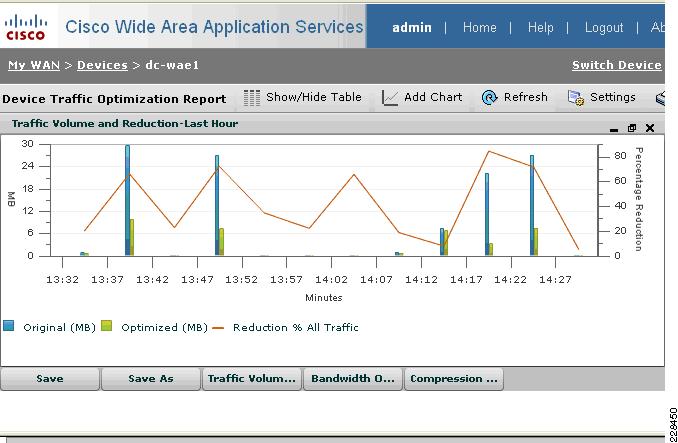The height and width of the screenshot is (443, 678).
Task: Open the Devices breadcrumb link
Action: [102, 65]
